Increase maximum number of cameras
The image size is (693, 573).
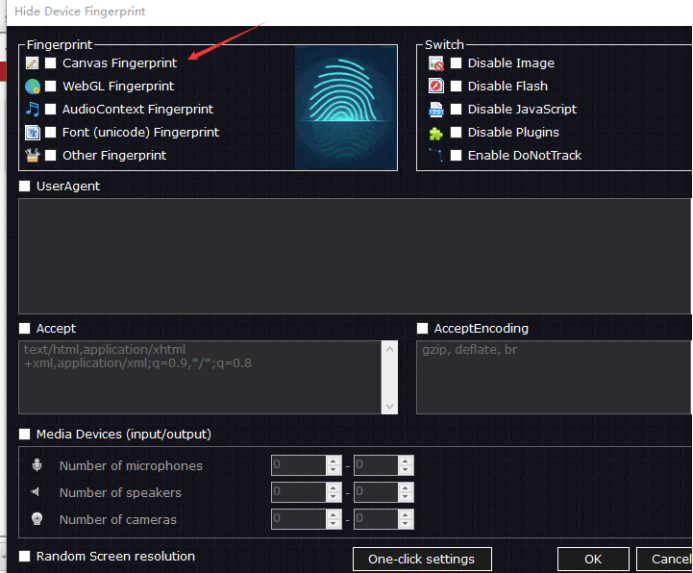coord(405,515)
